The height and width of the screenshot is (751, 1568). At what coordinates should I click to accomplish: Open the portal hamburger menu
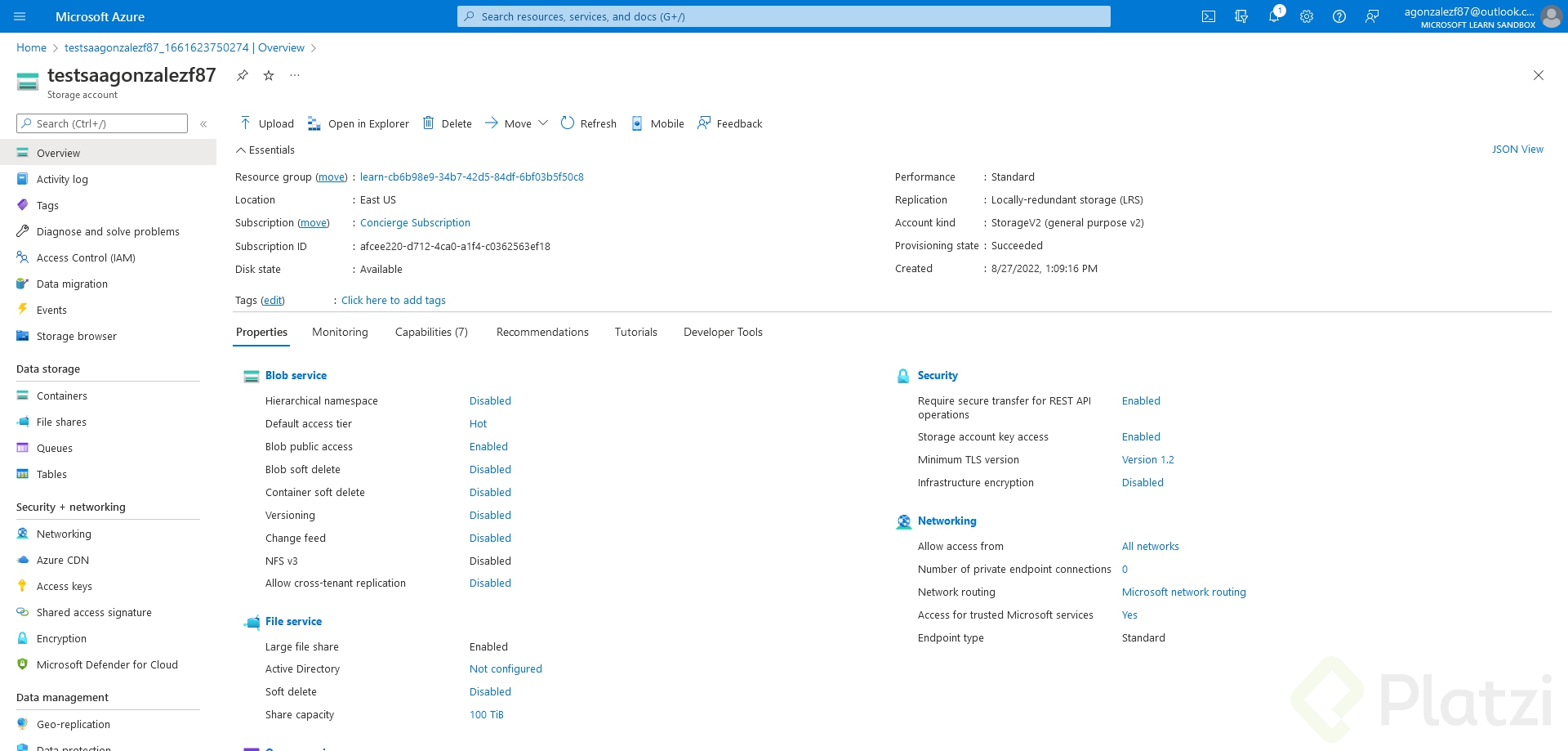click(x=20, y=16)
